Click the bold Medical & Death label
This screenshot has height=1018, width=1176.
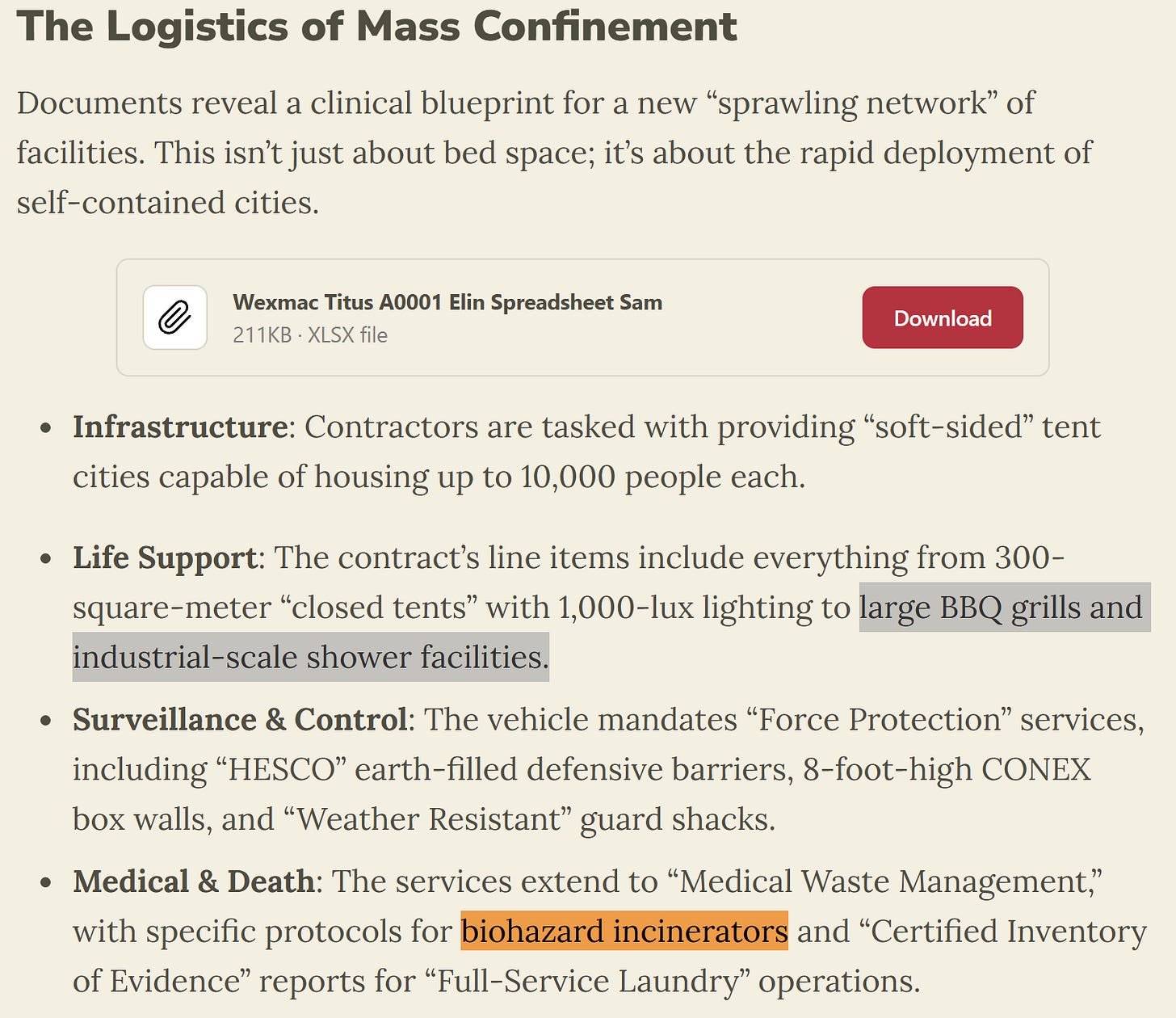(x=194, y=881)
